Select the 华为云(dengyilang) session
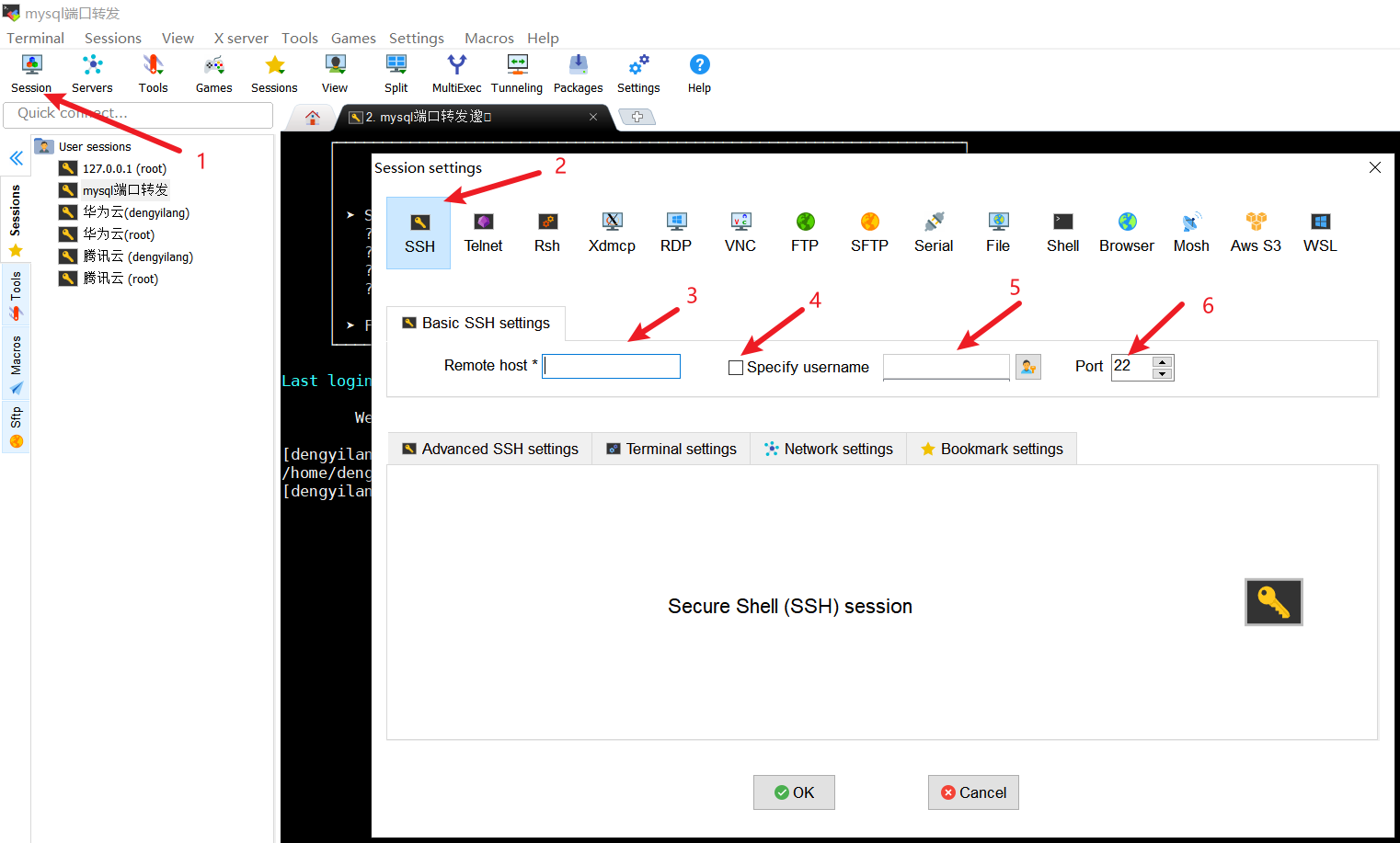 [124, 212]
